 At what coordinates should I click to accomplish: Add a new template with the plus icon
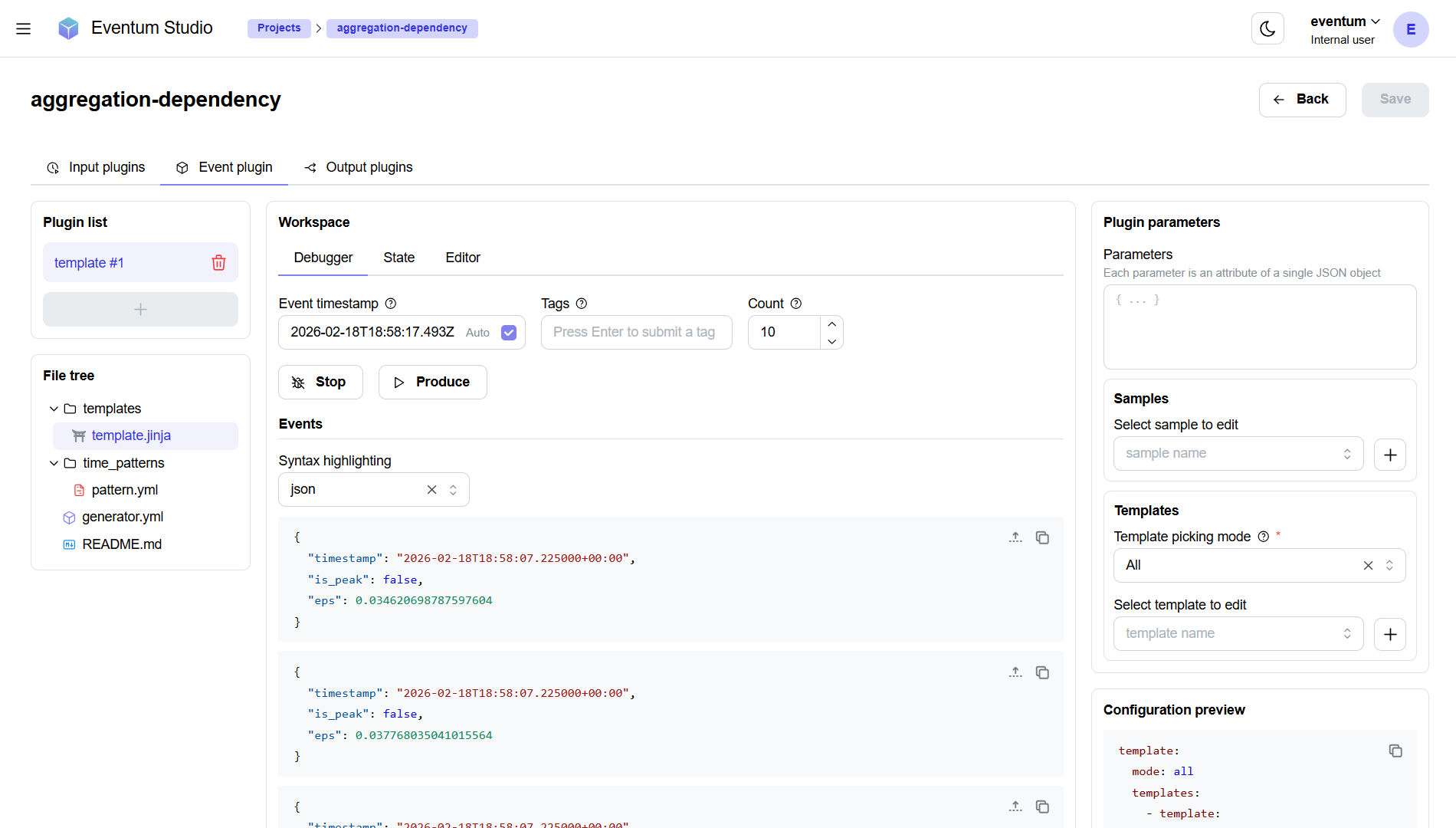(1390, 634)
